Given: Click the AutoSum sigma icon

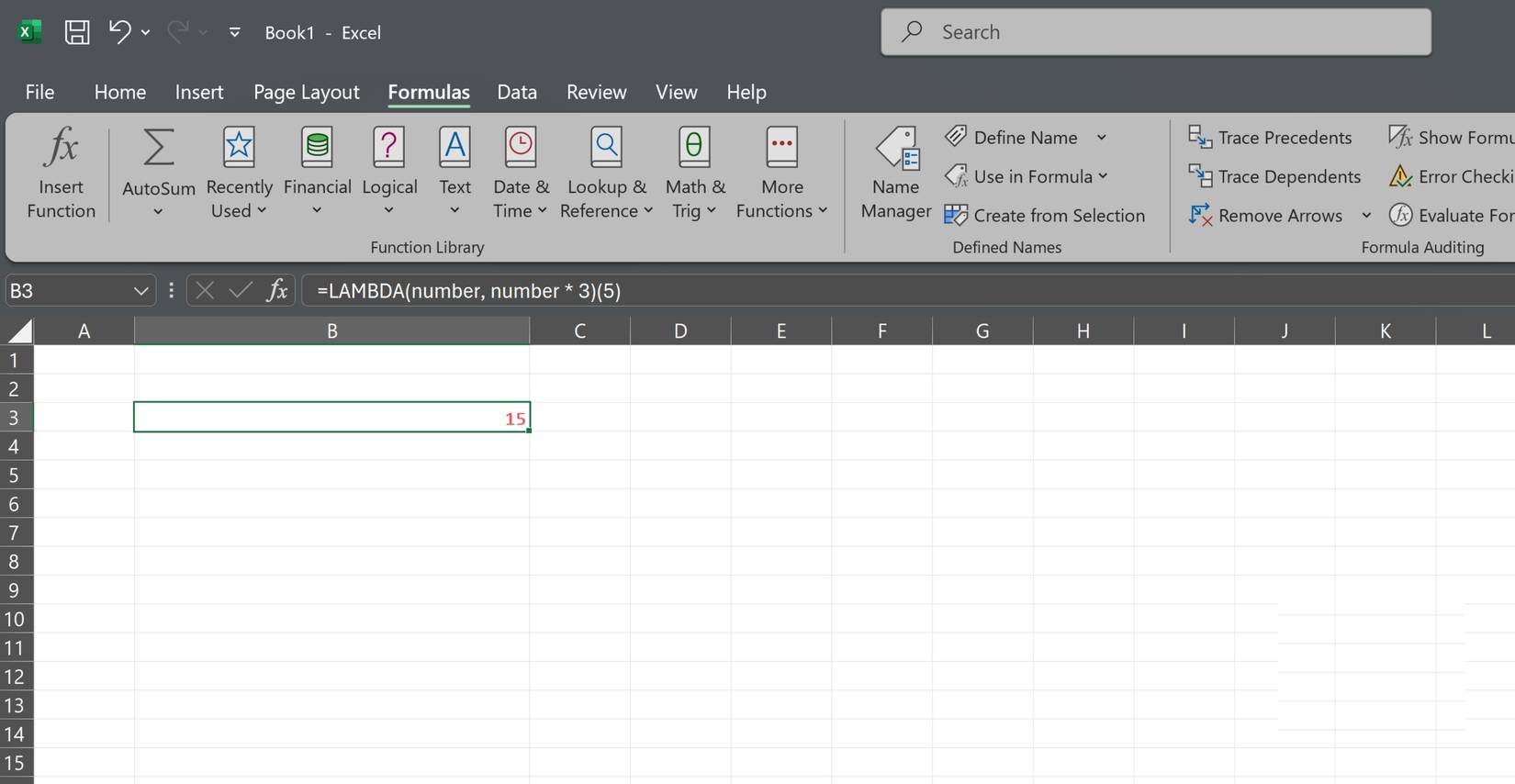Looking at the screenshot, I should click(158, 149).
